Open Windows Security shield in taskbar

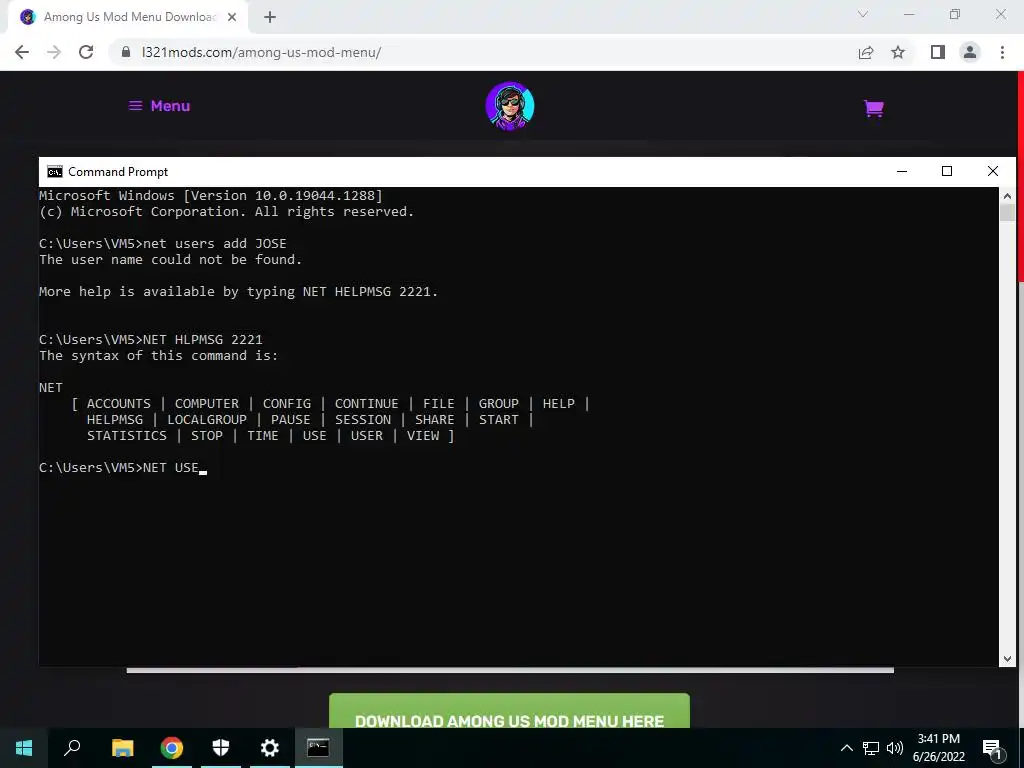coord(221,748)
